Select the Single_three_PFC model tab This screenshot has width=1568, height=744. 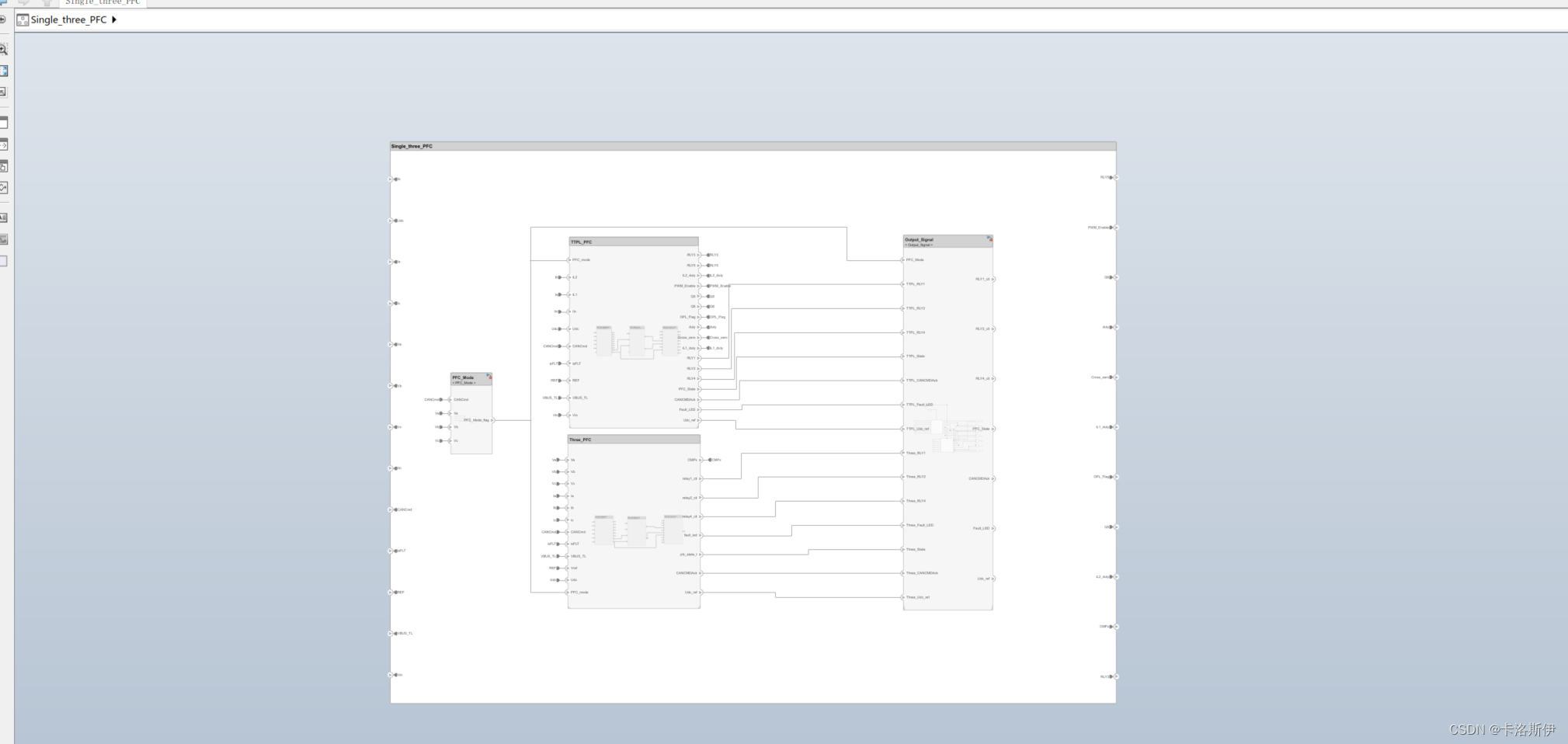(x=103, y=3)
